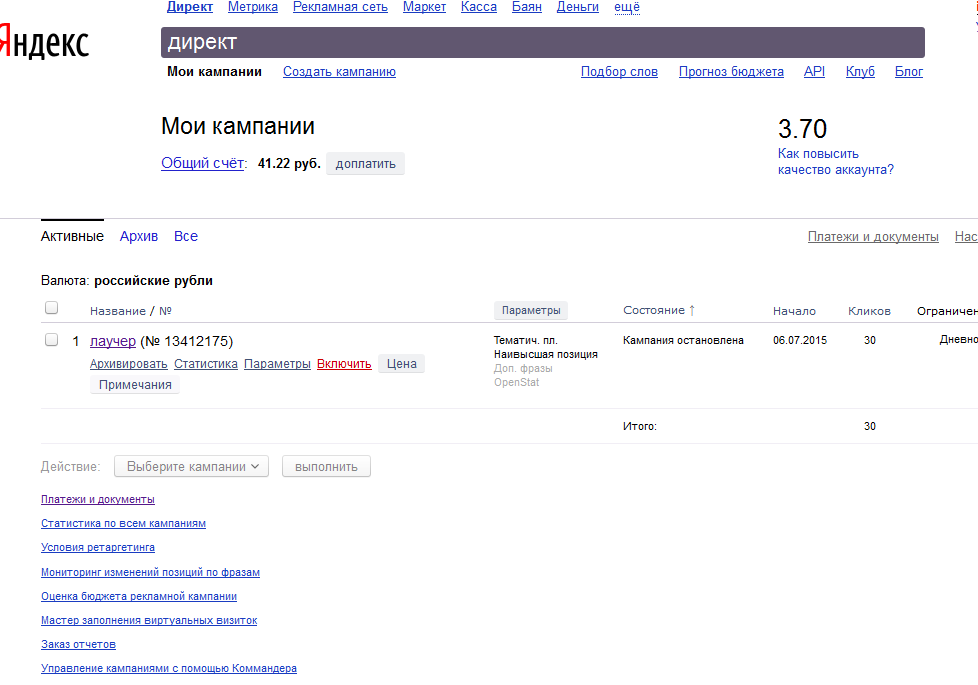Open the Блог link
The width and height of the screenshot is (978, 685).
pyautogui.click(x=909, y=72)
